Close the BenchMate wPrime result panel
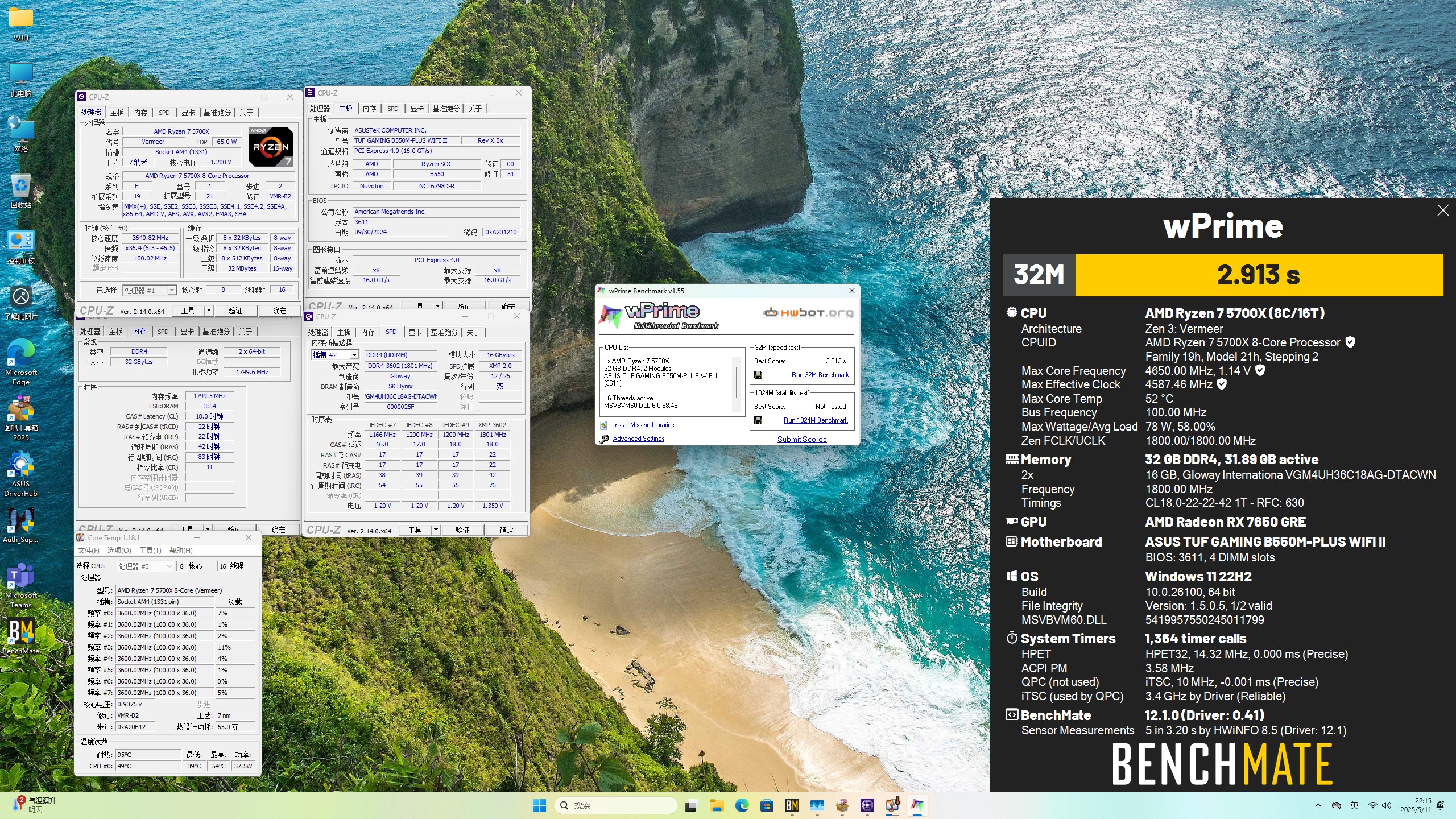This screenshot has height=819, width=1456. (x=1443, y=210)
